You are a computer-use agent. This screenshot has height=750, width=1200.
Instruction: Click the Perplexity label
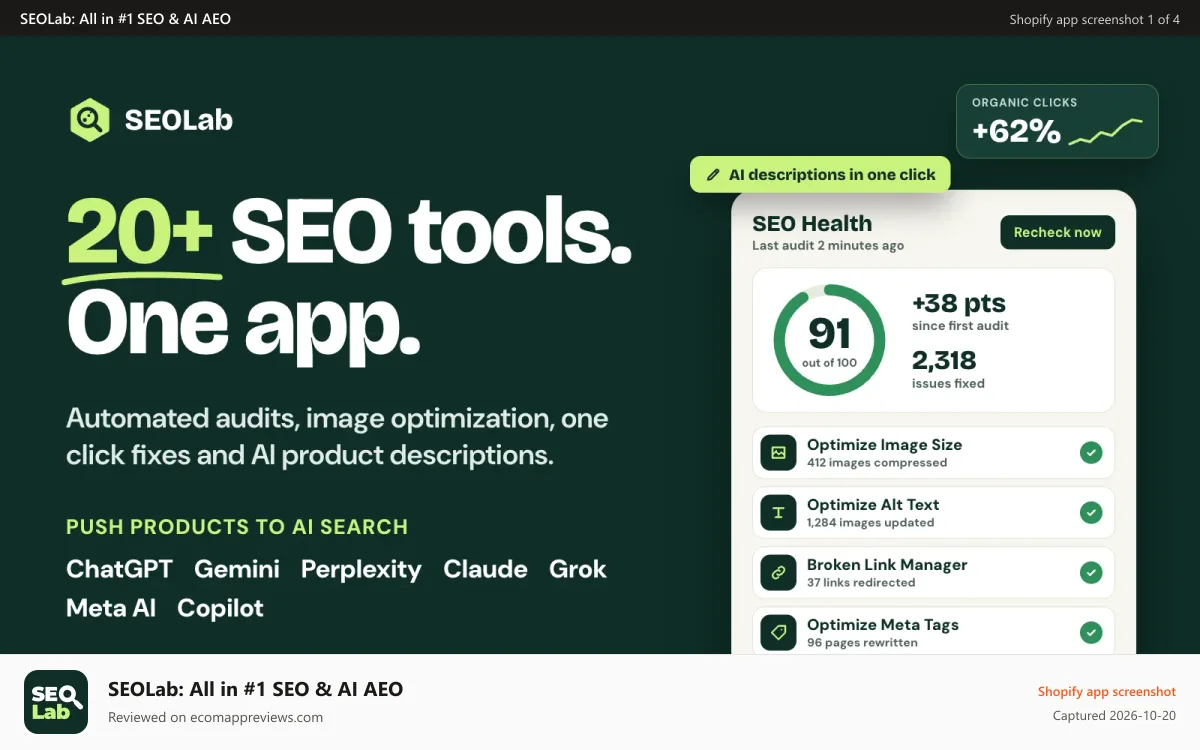pyautogui.click(x=361, y=570)
